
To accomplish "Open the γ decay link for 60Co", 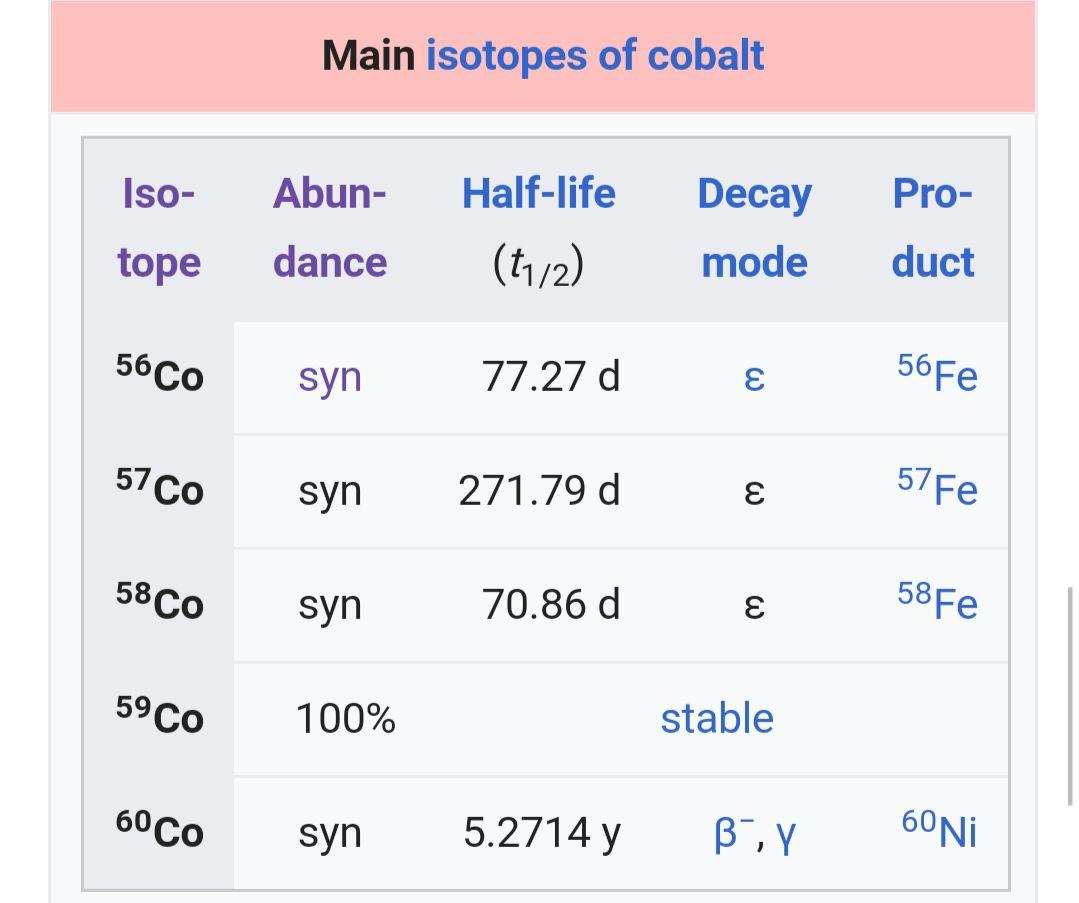I will pos(786,834).
